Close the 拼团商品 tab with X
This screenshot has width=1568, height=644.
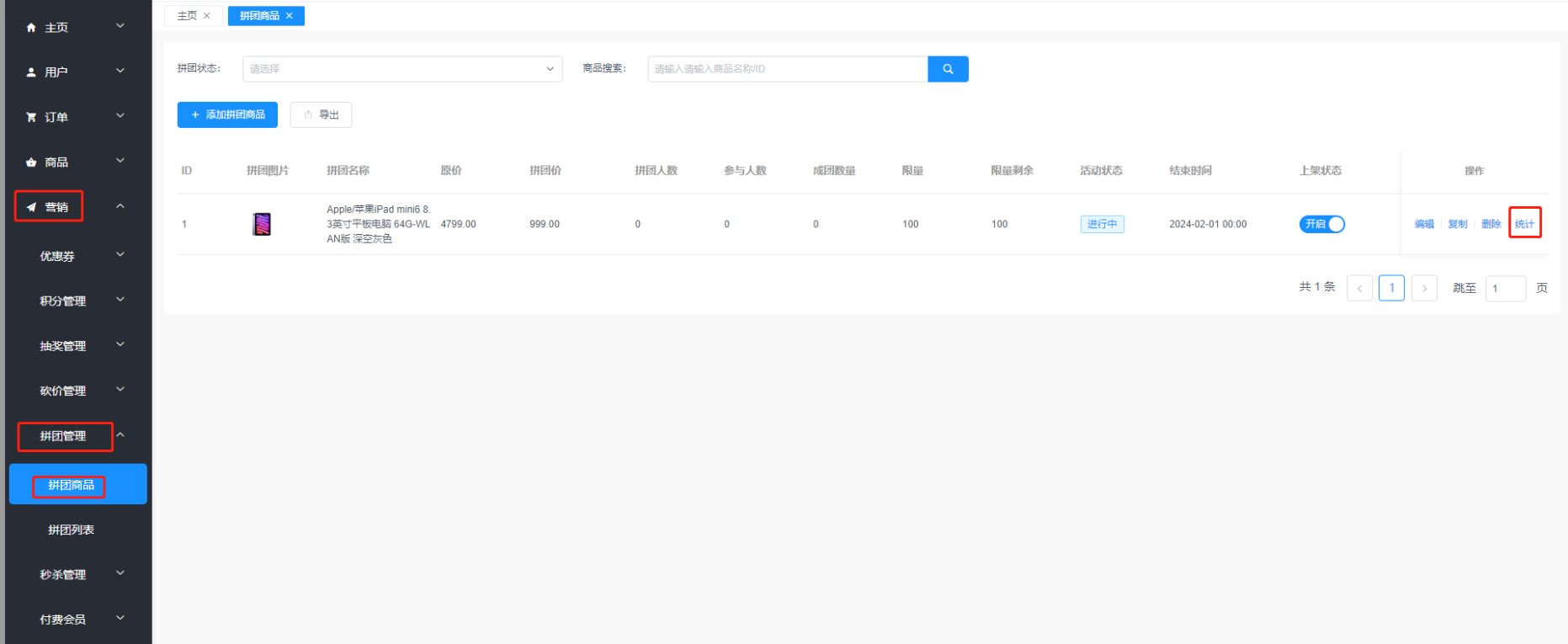pos(290,16)
